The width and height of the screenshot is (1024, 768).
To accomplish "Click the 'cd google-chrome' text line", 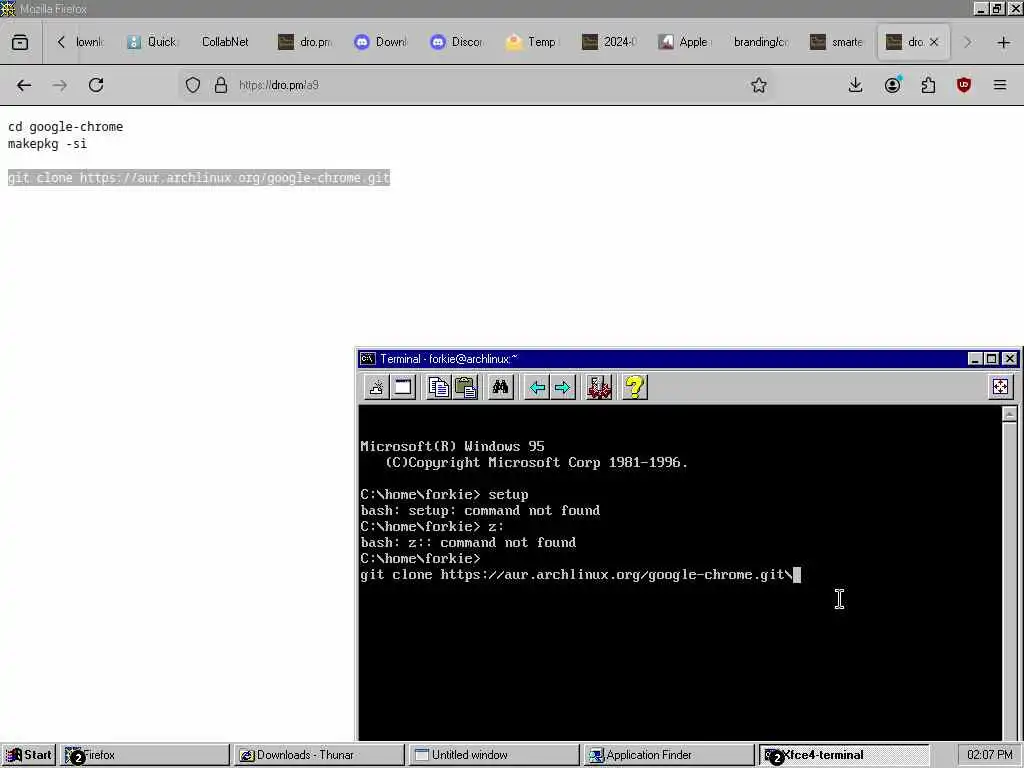I will click(x=65, y=127).
